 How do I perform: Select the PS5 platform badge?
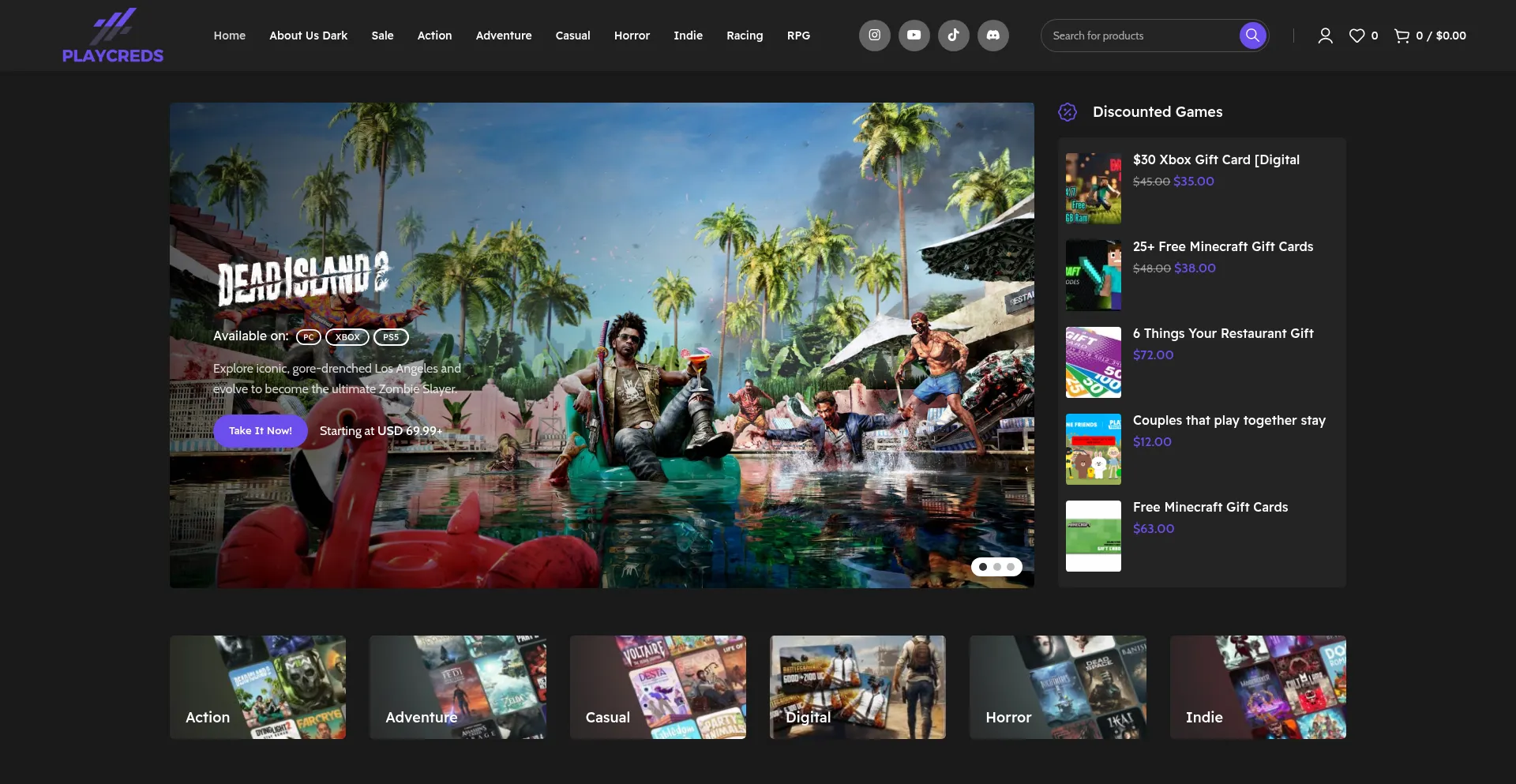391,337
